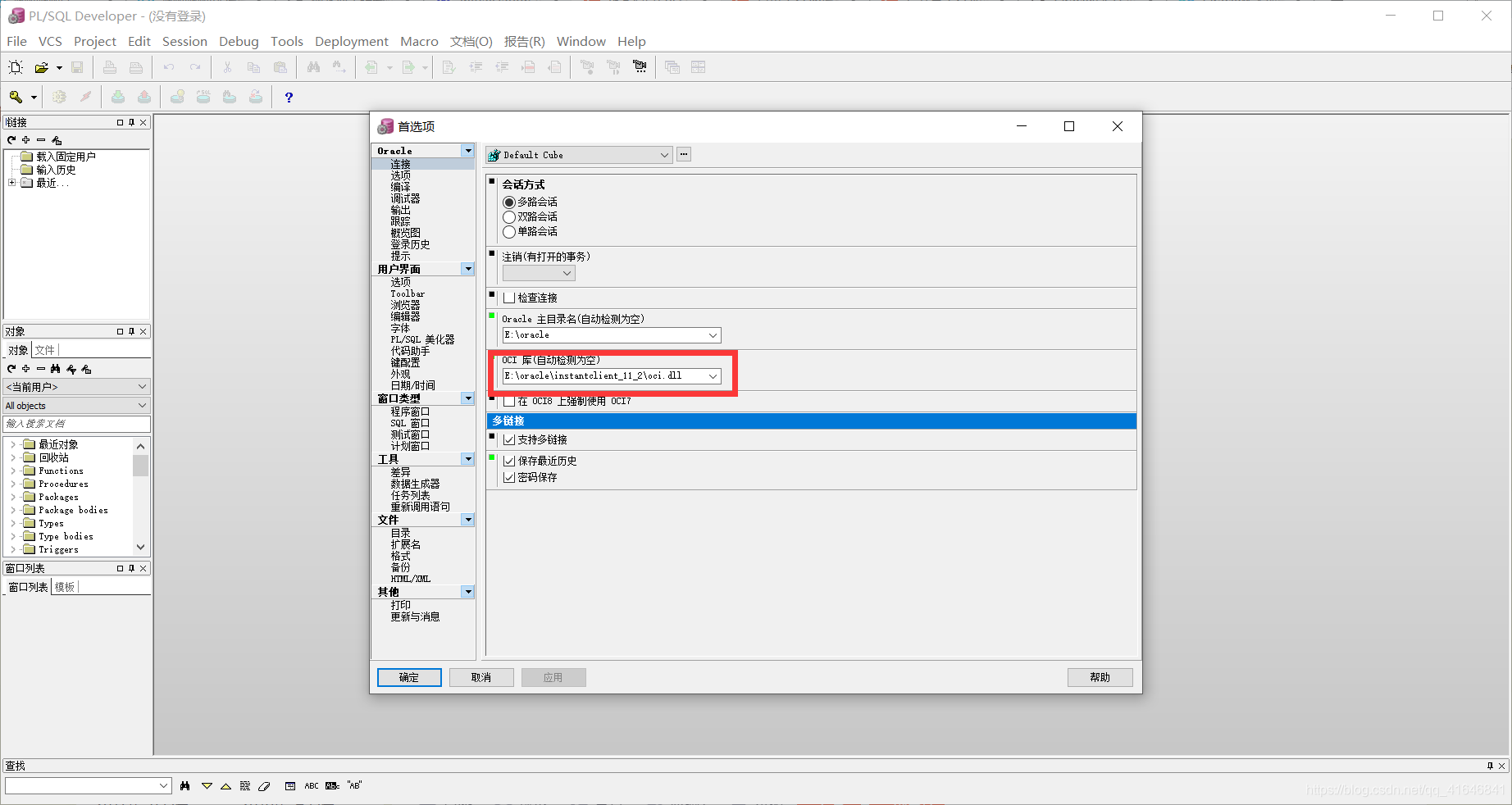1512x805 pixels.
Task: Click the black Debug test set icon
Action: [640, 67]
